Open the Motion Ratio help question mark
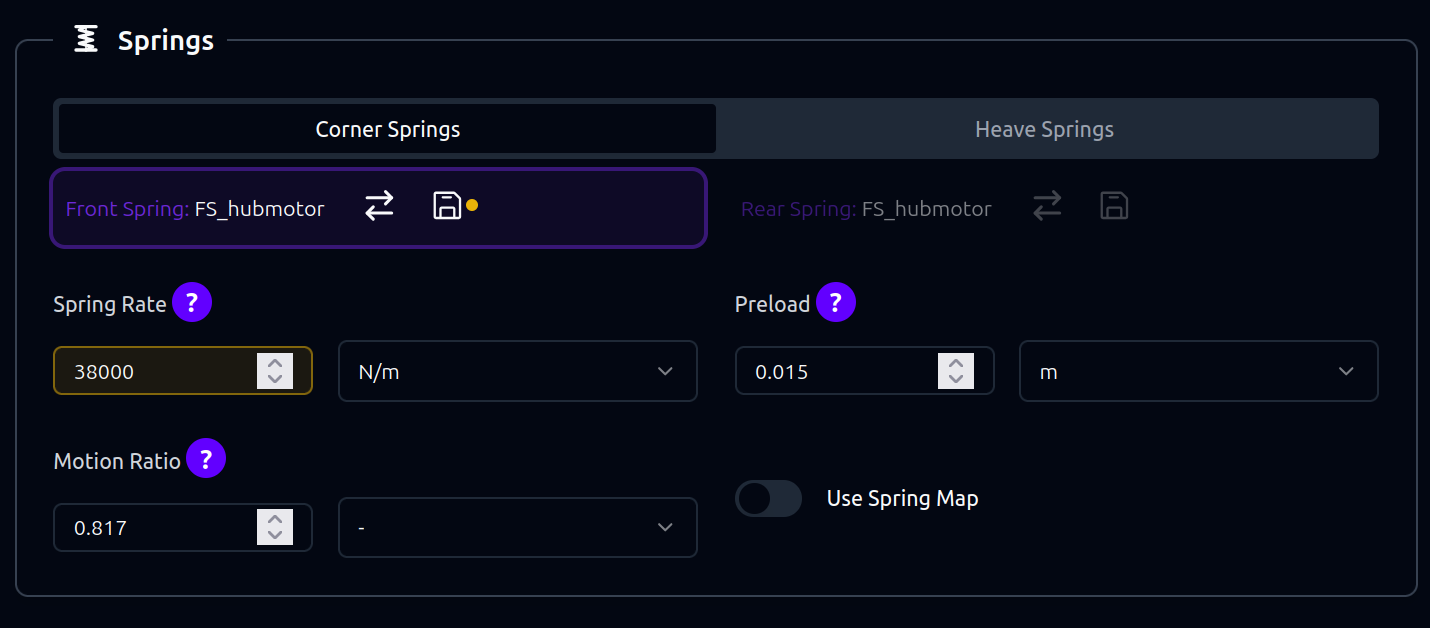Screen dimensions: 1430x628 (x=206, y=460)
